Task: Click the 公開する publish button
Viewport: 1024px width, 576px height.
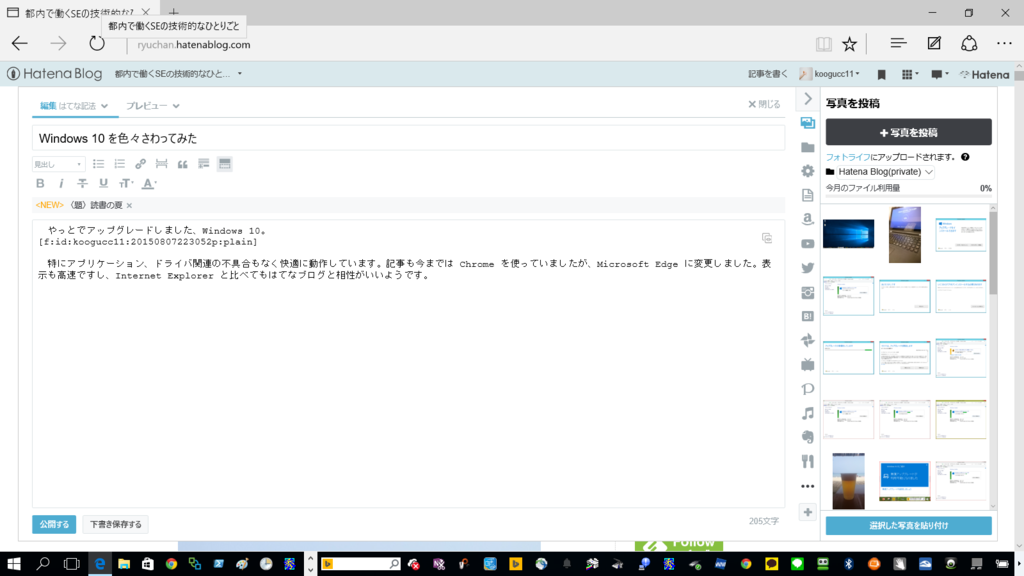Action: (52, 524)
